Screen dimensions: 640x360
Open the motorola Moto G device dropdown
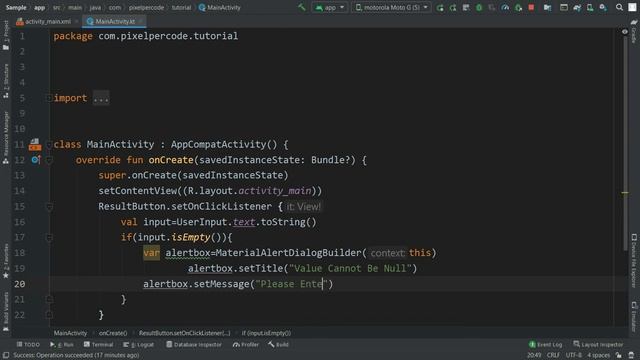[x=391, y=7]
